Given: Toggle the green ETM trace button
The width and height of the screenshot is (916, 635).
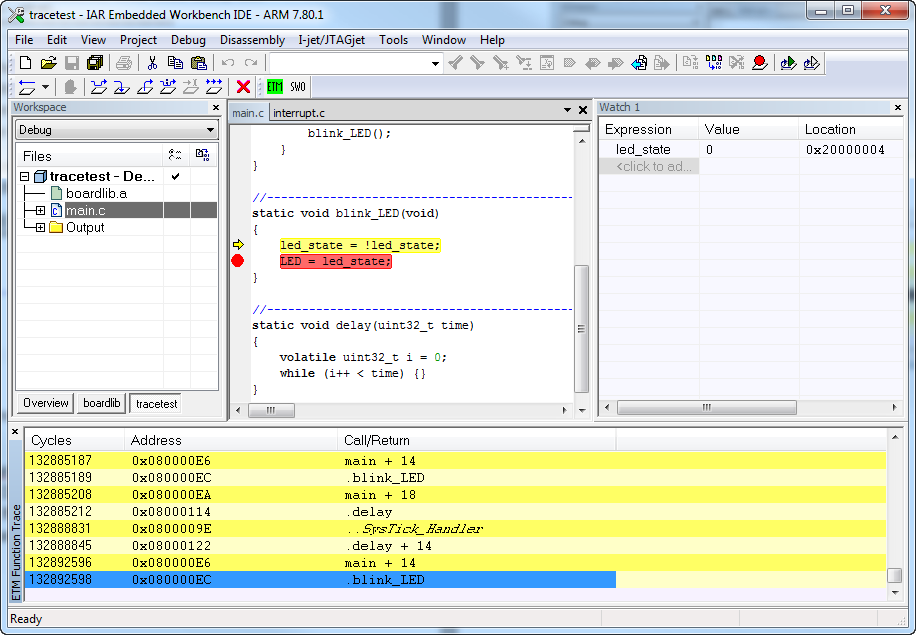Looking at the screenshot, I should tap(275, 87).
